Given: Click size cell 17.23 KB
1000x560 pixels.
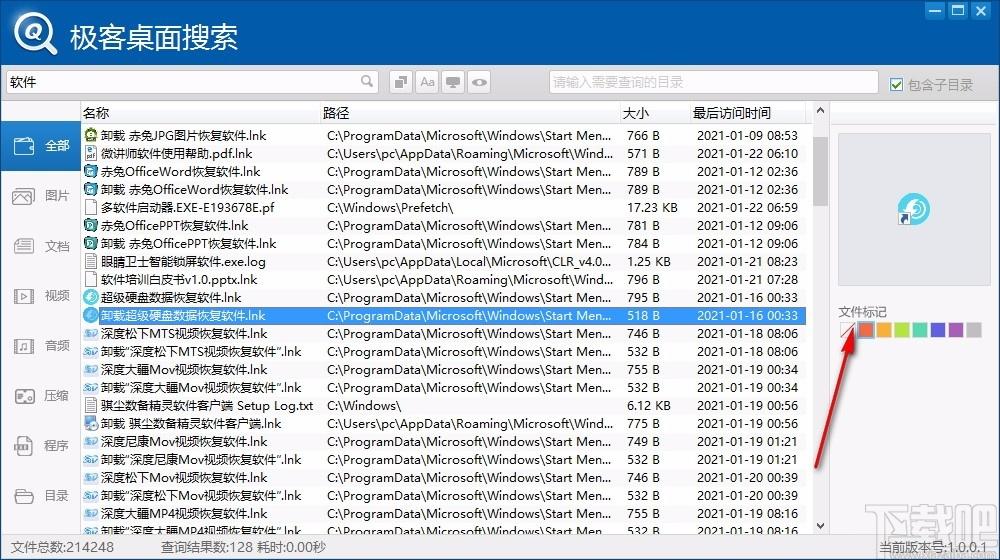Looking at the screenshot, I should 652,207.
